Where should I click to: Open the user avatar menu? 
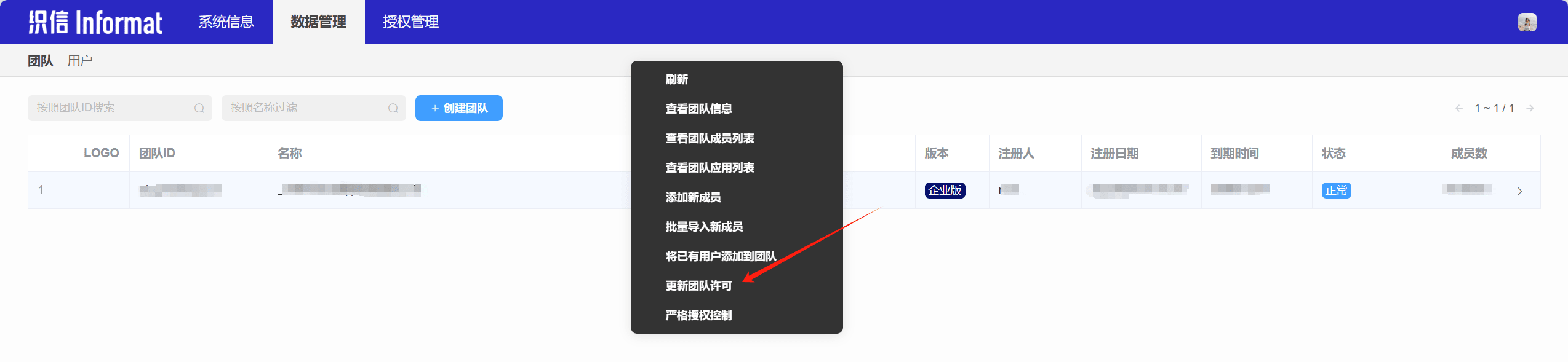(1527, 22)
